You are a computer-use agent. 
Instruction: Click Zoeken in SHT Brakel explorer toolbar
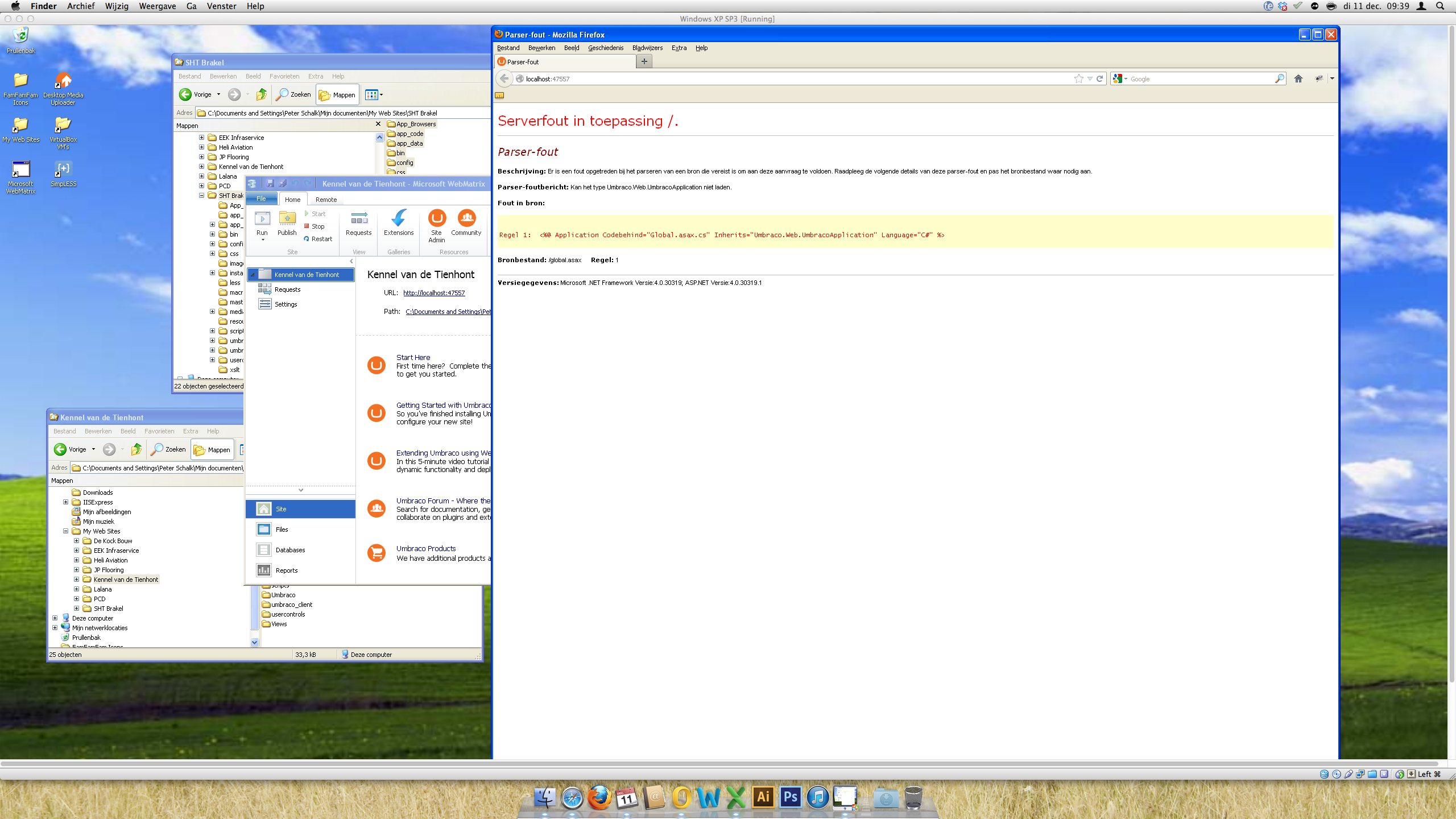(293, 94)
